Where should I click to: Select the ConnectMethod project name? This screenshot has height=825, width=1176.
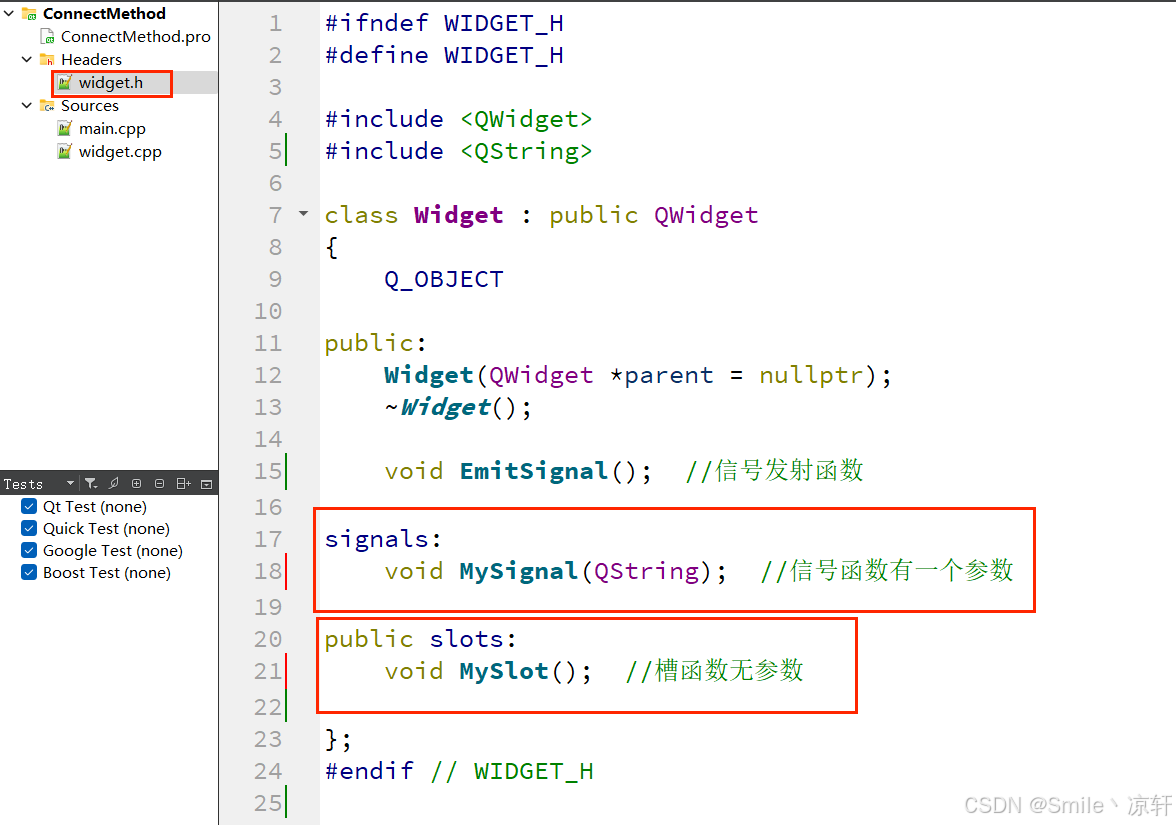click(x=104, y=14)
